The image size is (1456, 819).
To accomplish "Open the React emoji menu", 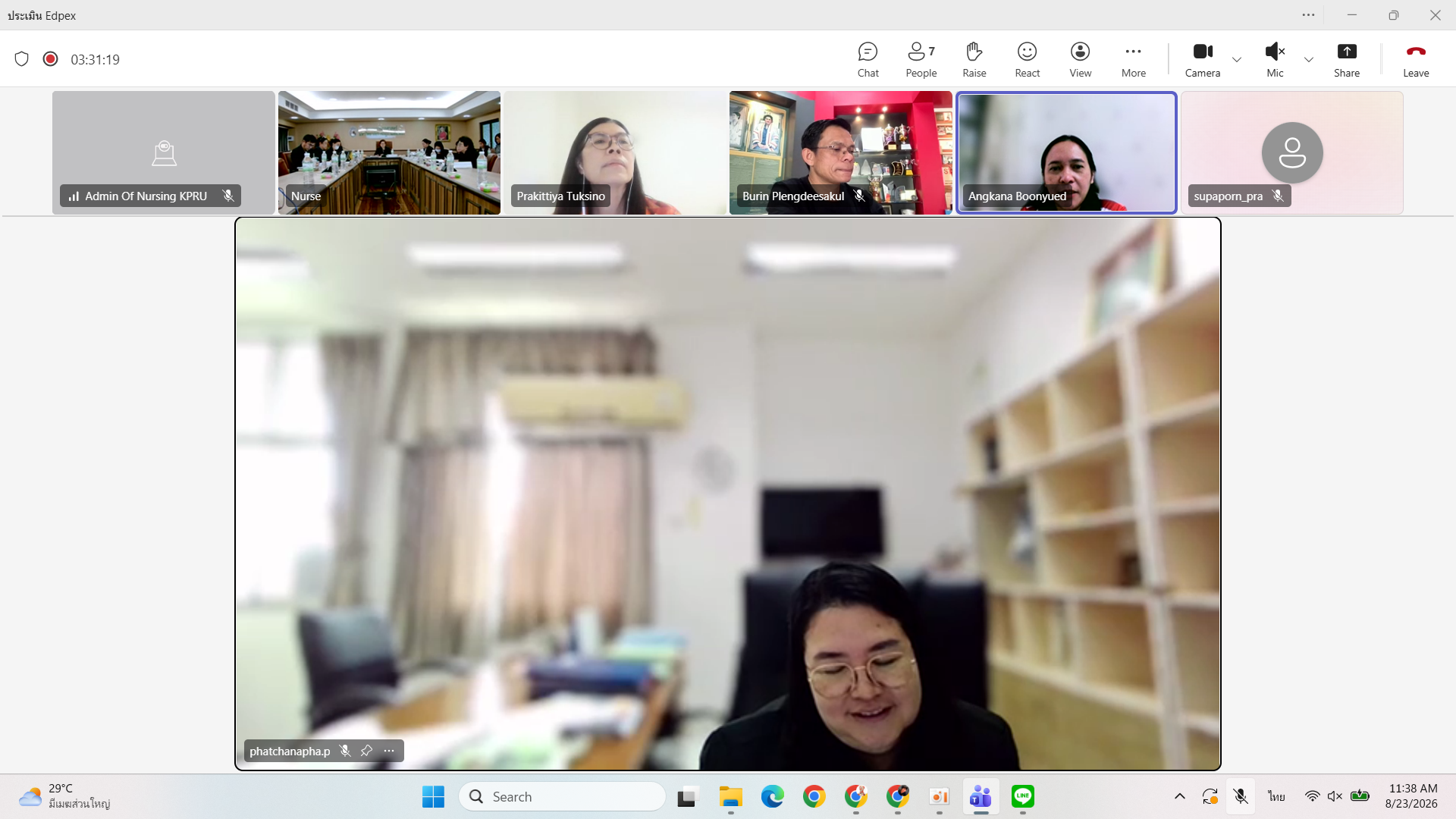I will click(x=1027, y=59).
